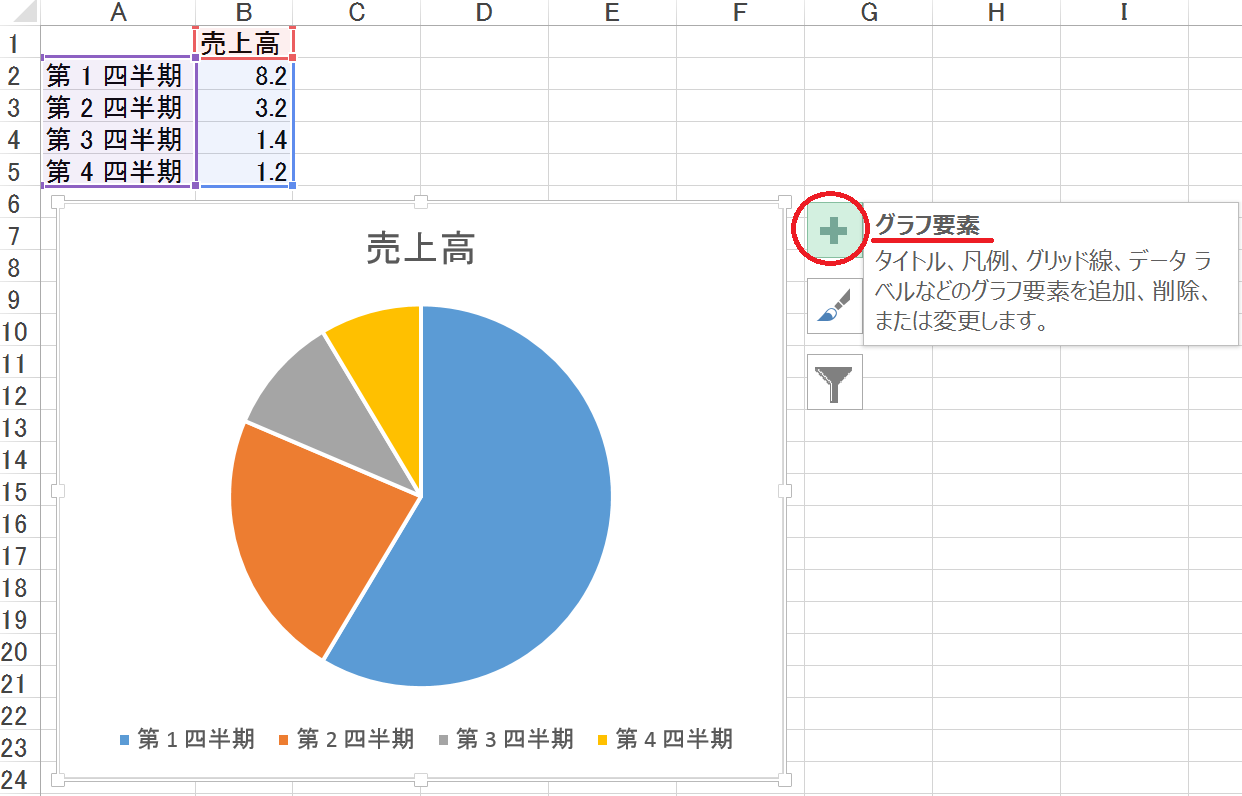Select cell A3 第 2 四半期

click(118, 107)
